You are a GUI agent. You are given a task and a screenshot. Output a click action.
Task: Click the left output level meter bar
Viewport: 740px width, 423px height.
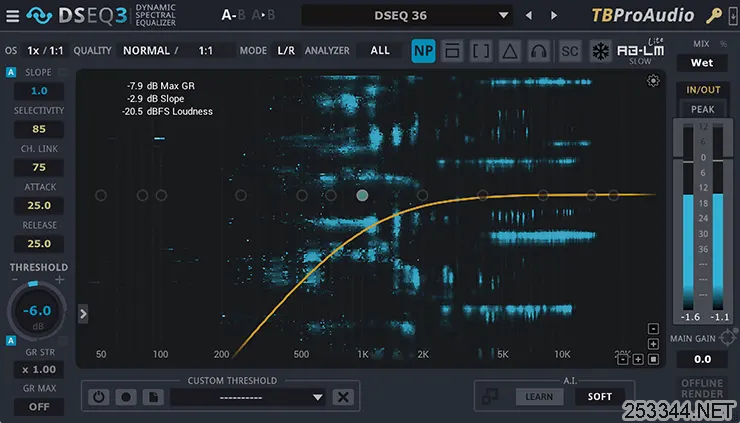tap(688, 217)
